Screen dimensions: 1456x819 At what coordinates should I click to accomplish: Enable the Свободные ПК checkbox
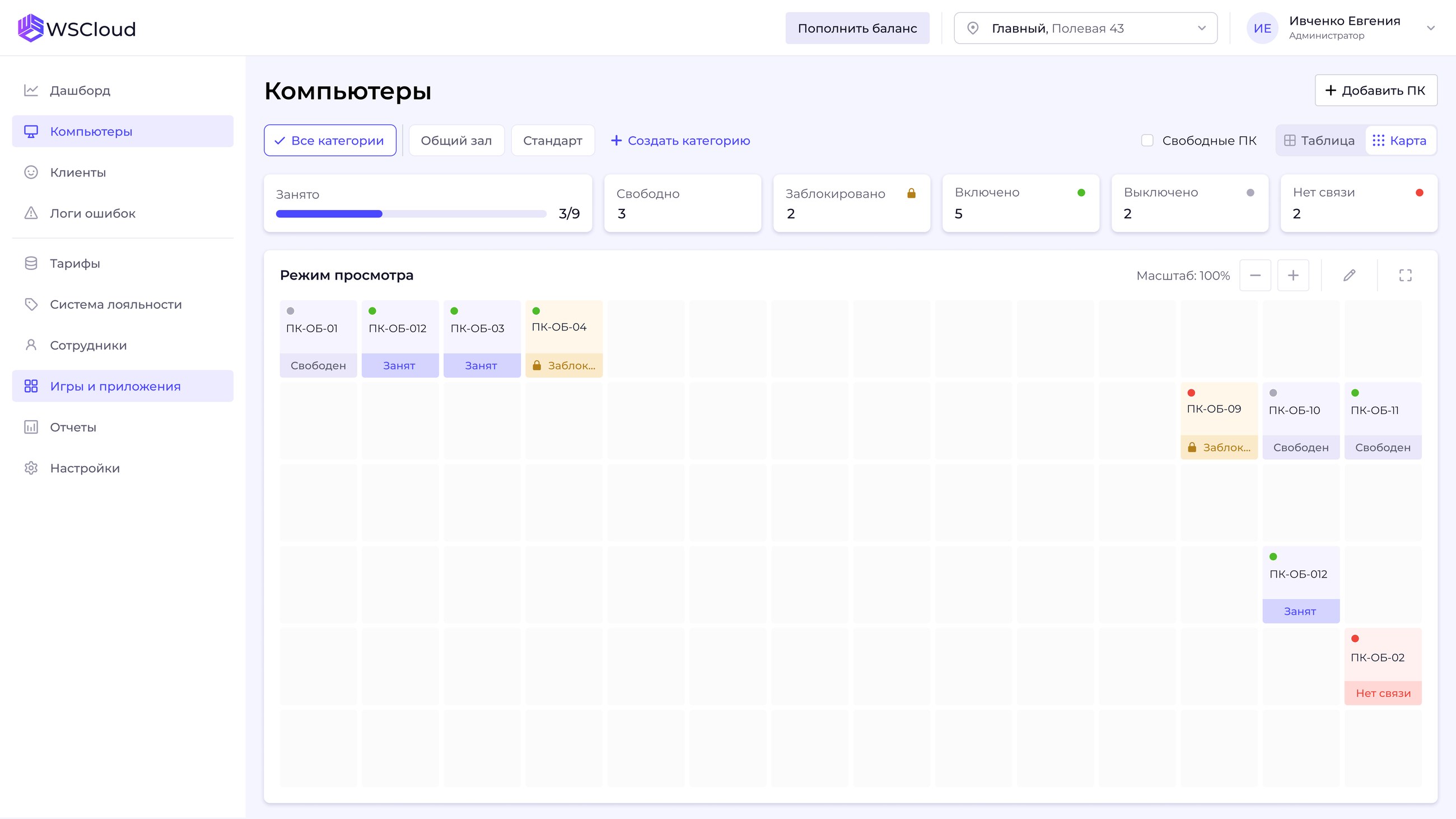(x=1147, y=140)
